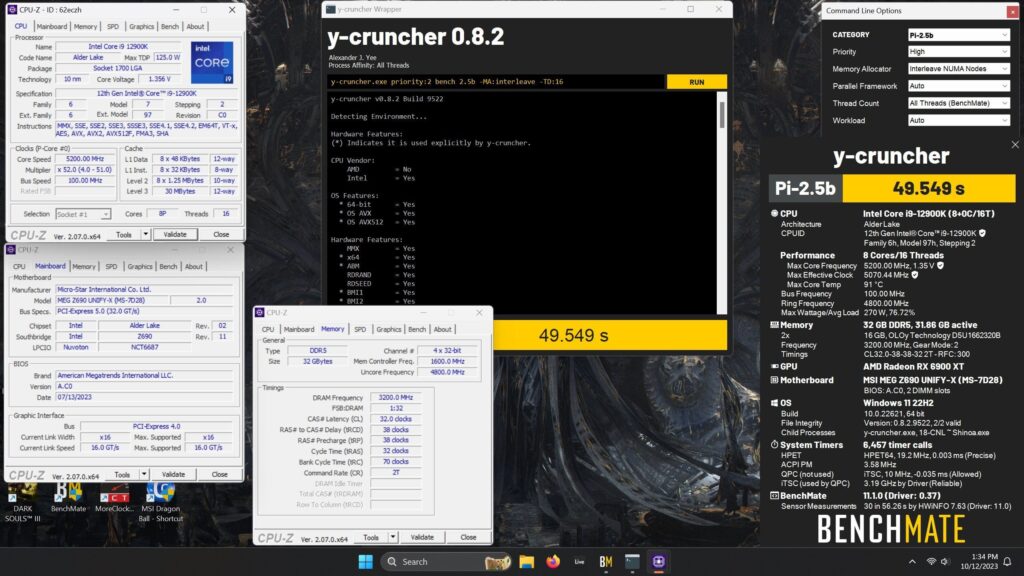Click Close in CPU-Z Mainboard window
The width and height of the screenshot is (1024, 576).
click(219, 475)
